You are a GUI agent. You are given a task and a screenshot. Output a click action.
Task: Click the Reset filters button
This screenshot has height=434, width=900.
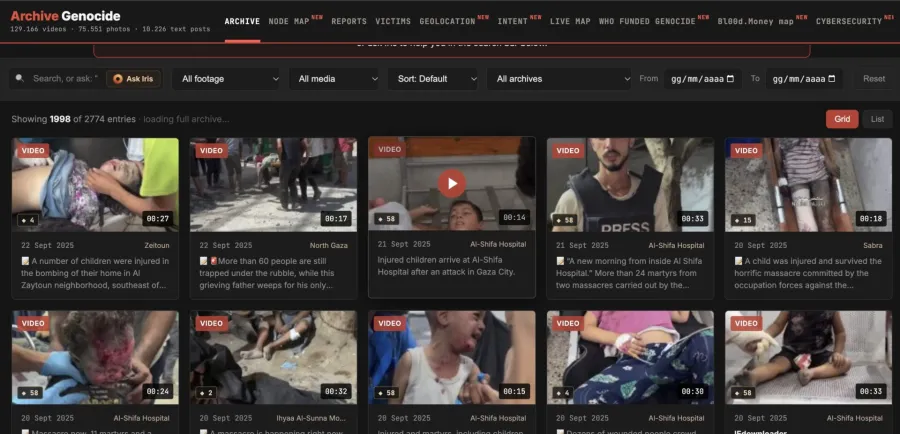pos(874,79)
